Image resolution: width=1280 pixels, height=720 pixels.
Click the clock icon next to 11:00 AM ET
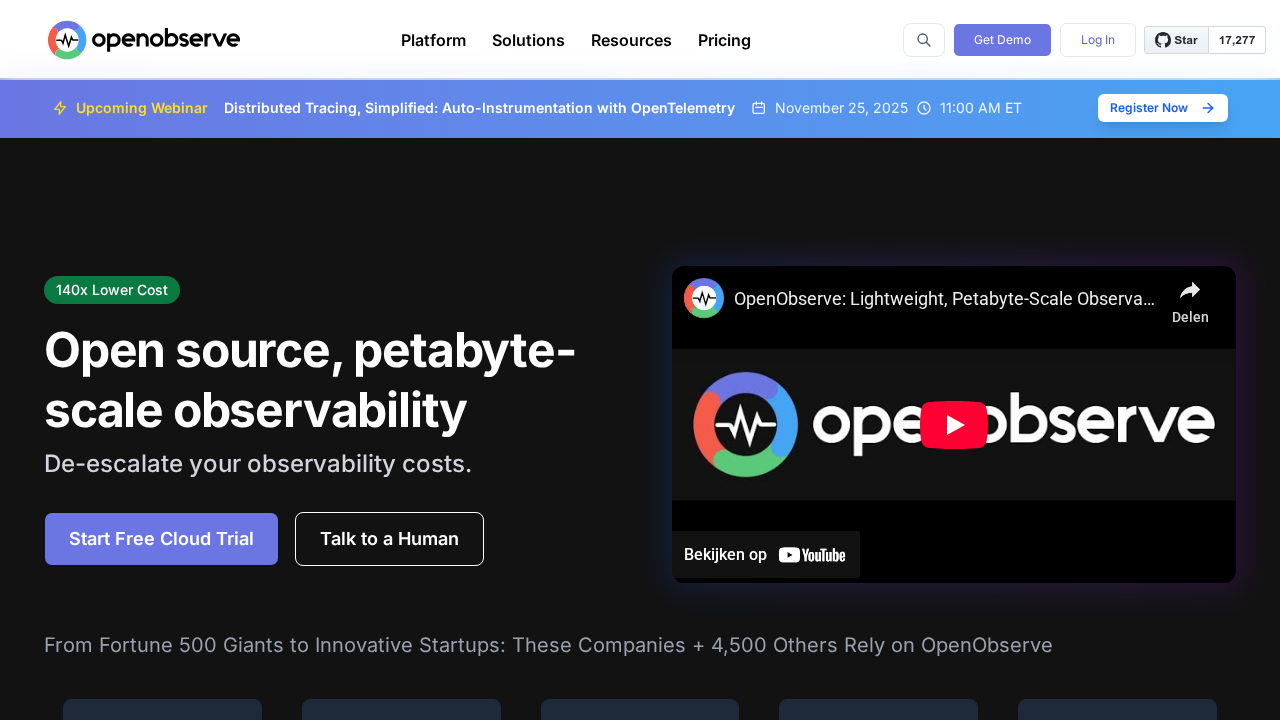tap(922, 108)
